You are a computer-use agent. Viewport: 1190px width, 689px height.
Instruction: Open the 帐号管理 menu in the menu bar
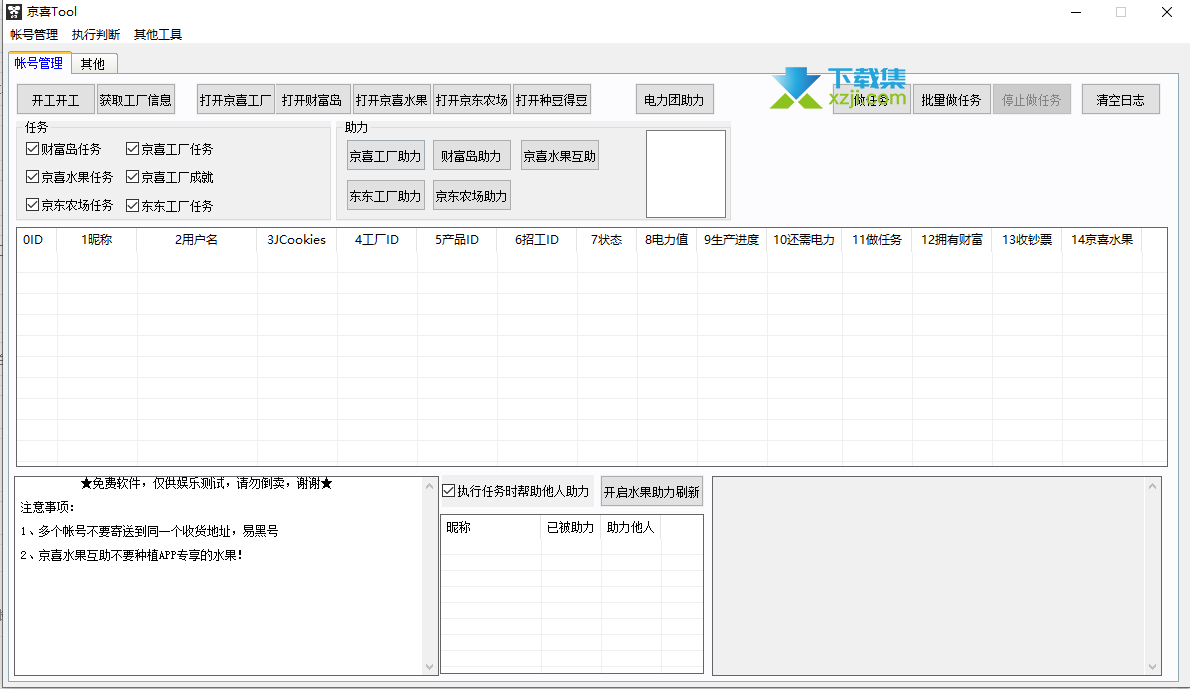click(34, 35)
